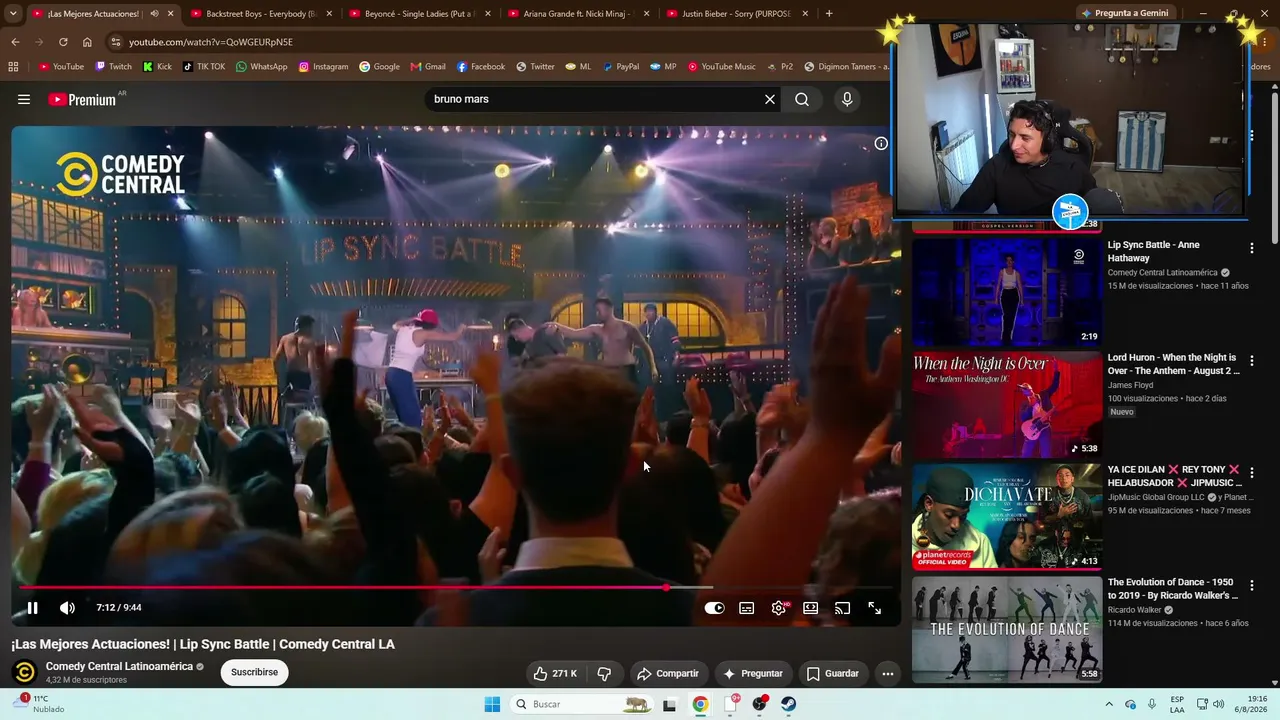Open options for YA ICE DILAN video
The height and width of the screenshot is (720, 1280).
coord(1251,472)
